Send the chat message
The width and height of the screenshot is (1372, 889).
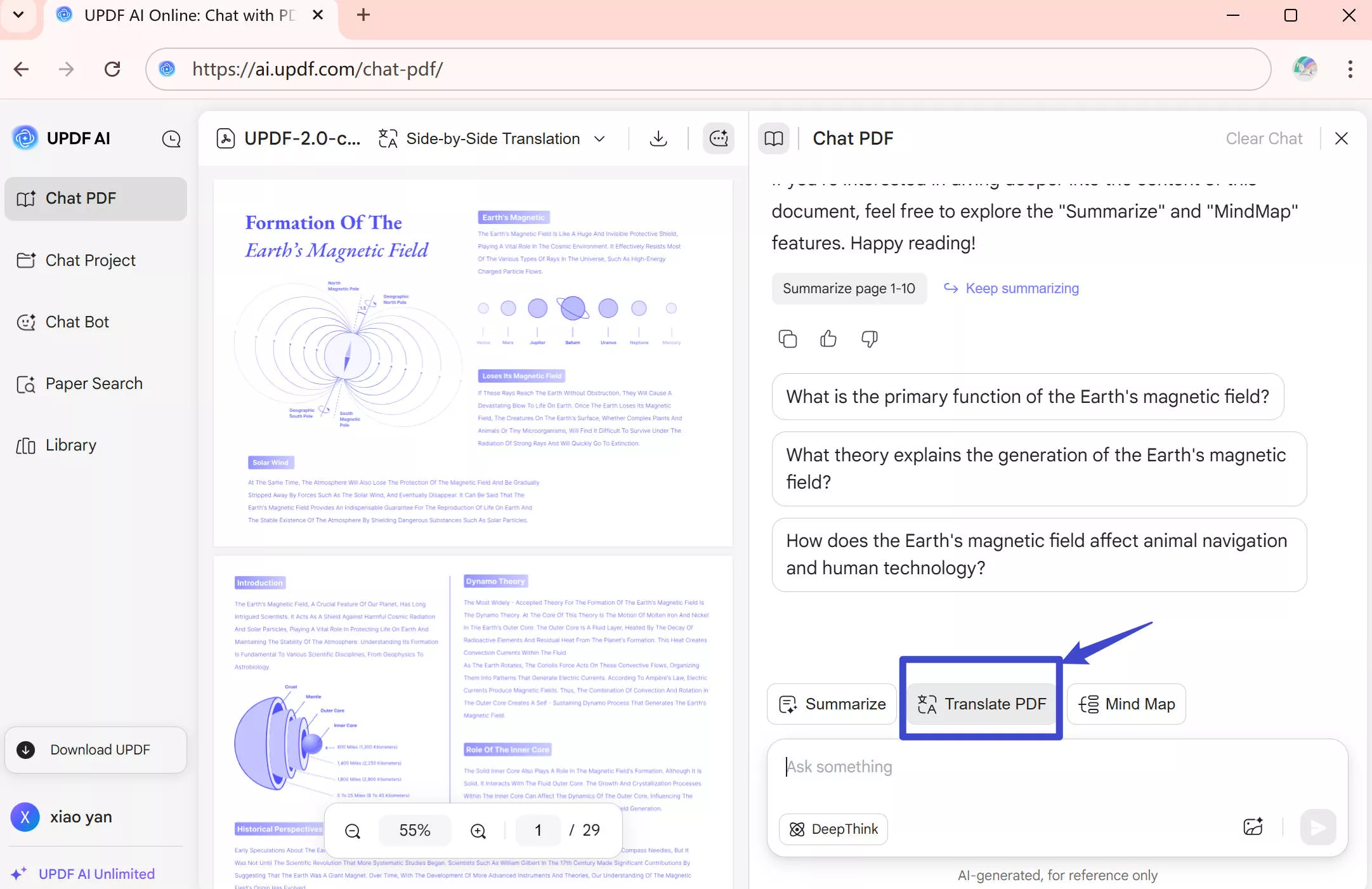click(x=1317, y=827)
